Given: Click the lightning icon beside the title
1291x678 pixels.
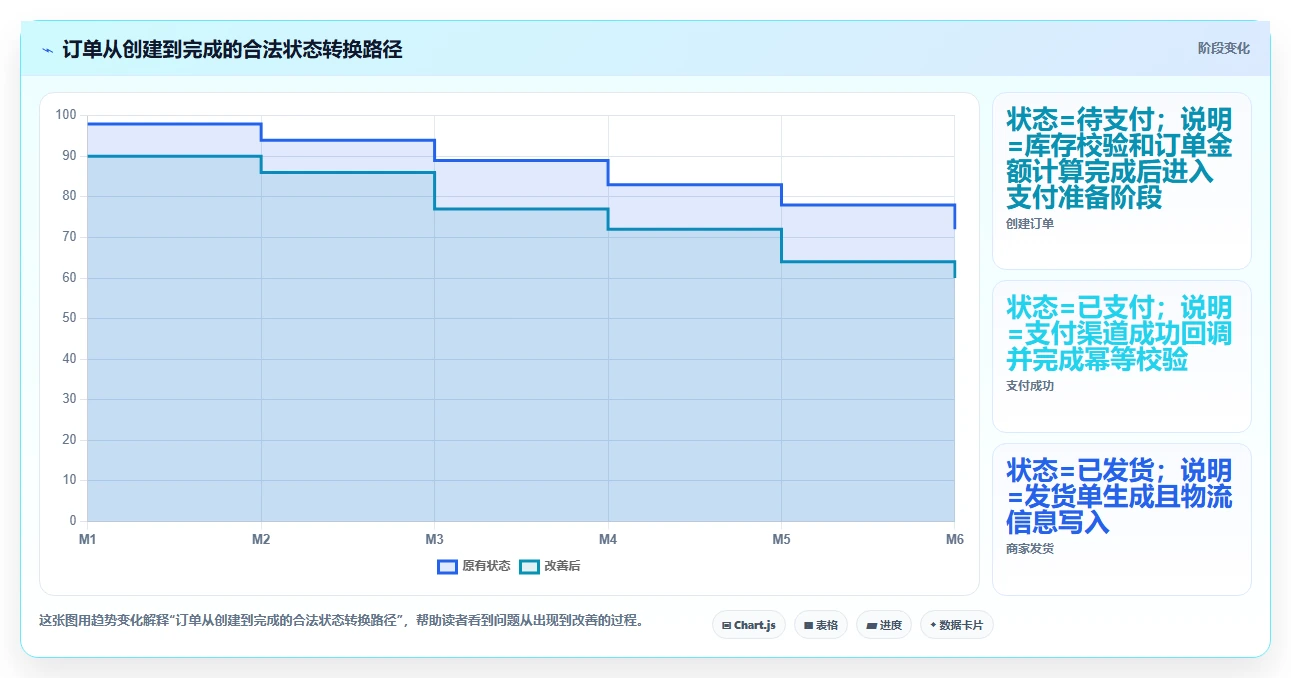Looking at the screenshot, I should click(x=47, y=49).
